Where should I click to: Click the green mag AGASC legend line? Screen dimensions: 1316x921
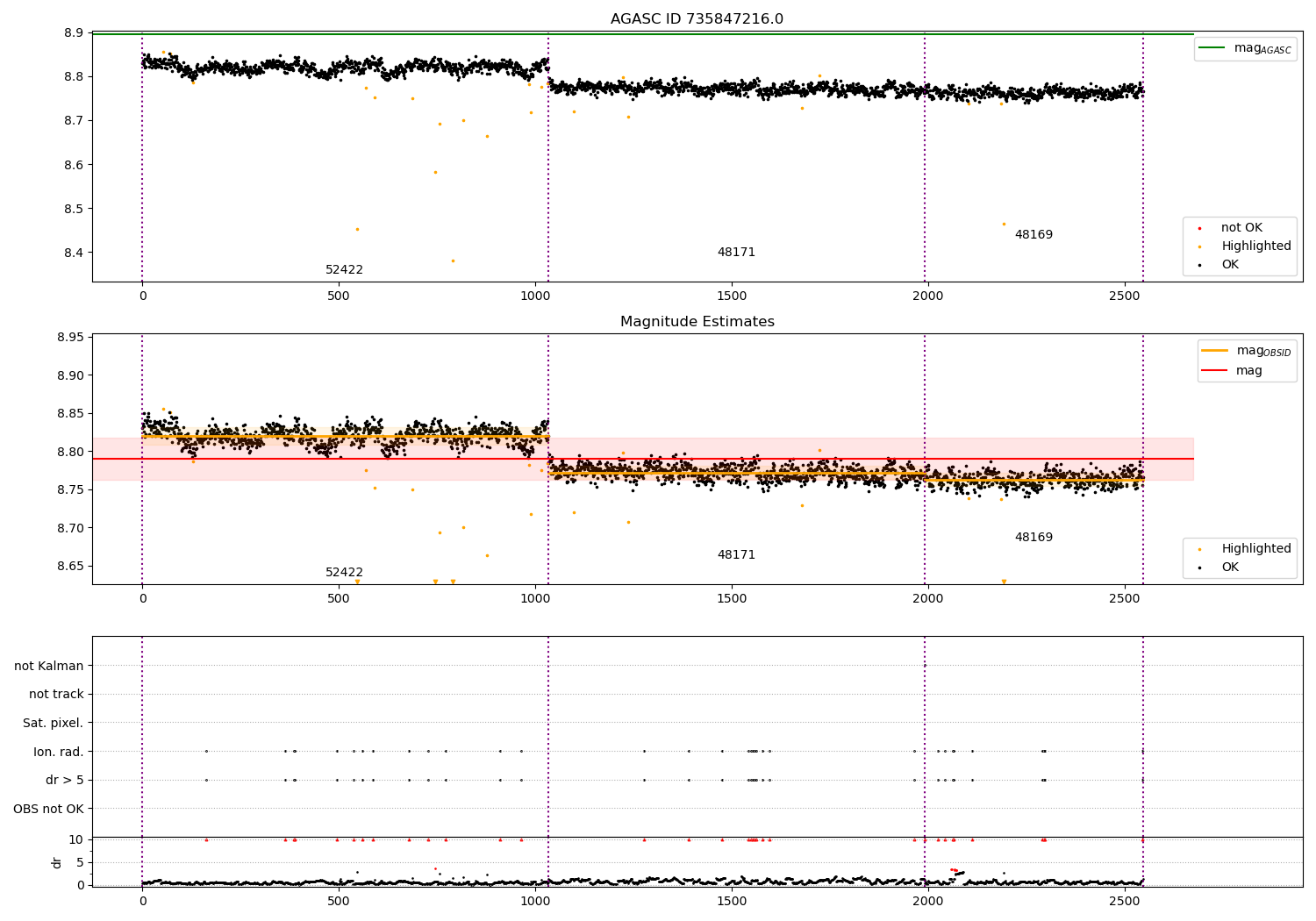1212,47
